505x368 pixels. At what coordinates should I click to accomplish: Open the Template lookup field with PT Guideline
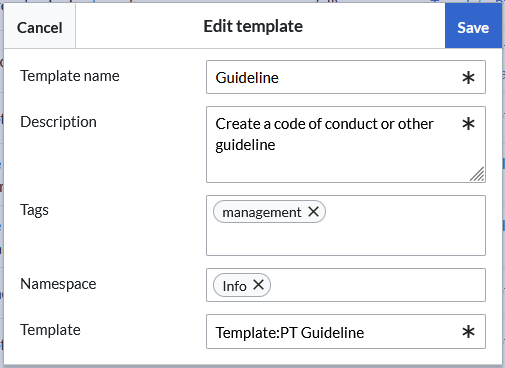point(346,331)
